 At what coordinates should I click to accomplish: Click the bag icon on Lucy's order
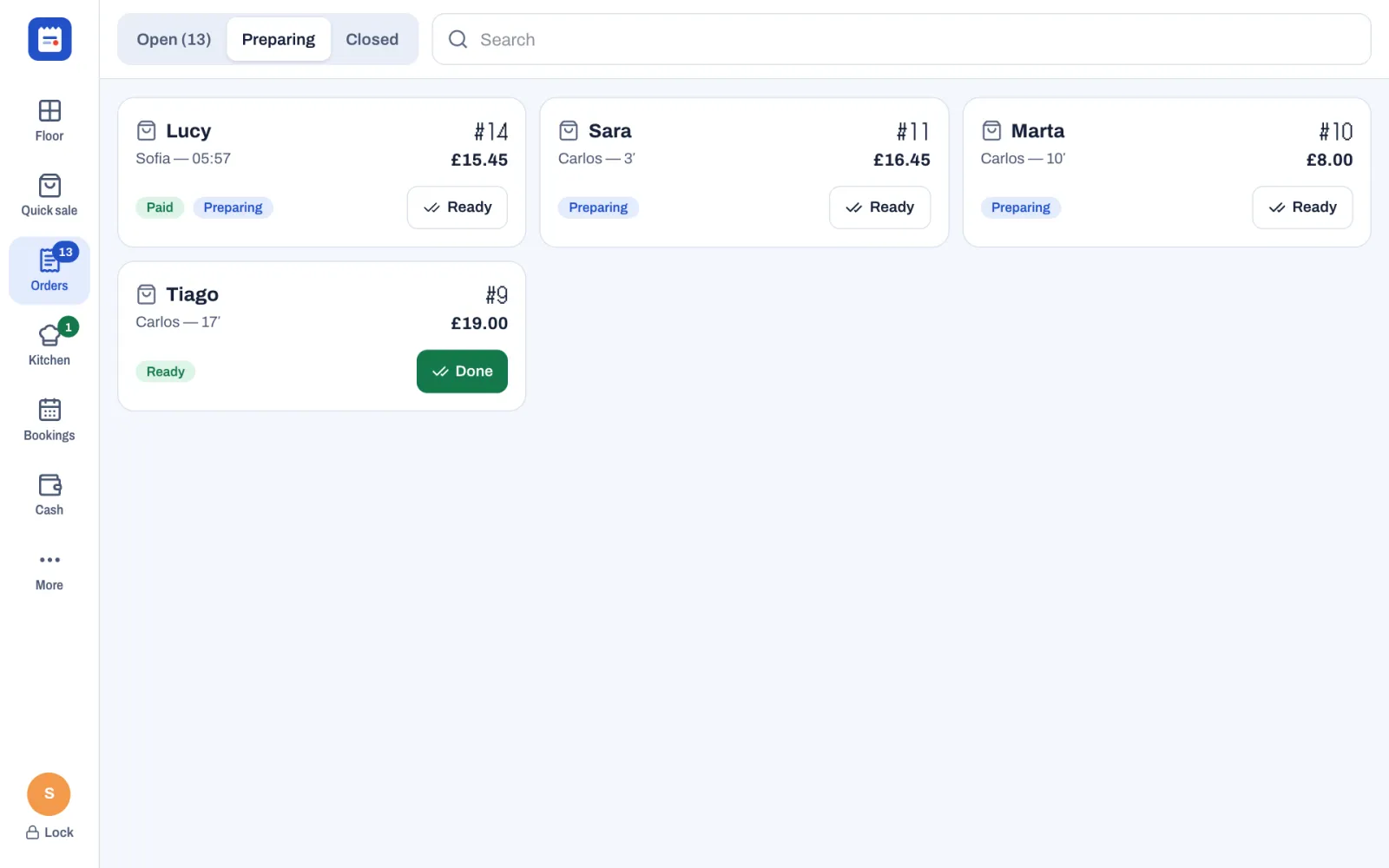[147, 131]
